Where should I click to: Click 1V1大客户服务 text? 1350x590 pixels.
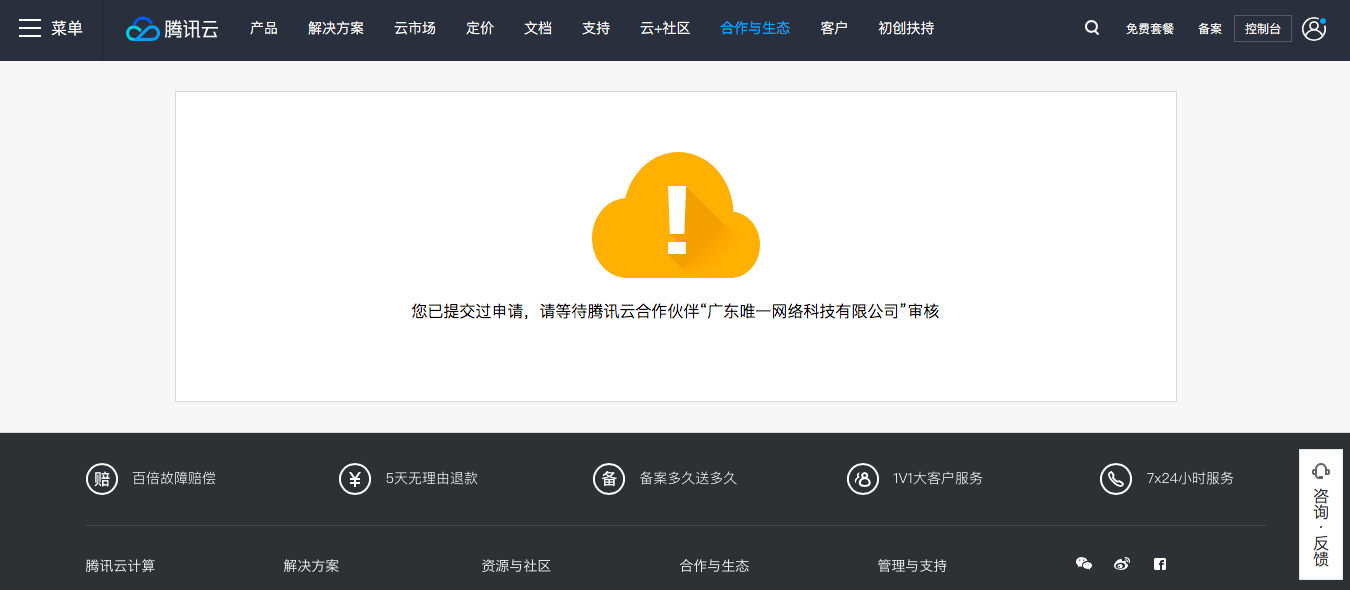pyautogui.click(x=938, y=478)
